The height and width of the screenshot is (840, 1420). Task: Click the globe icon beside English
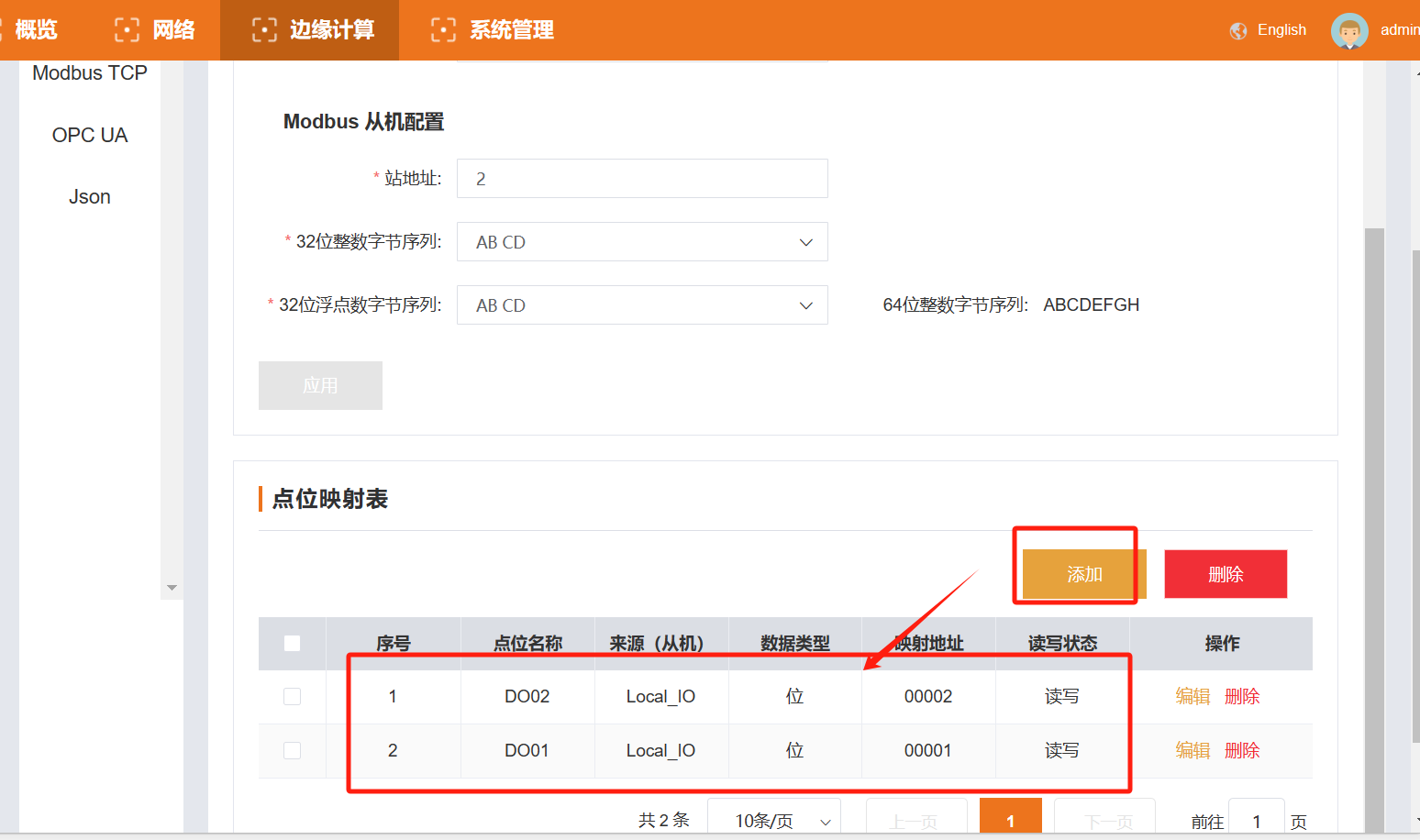(1238, 30)
